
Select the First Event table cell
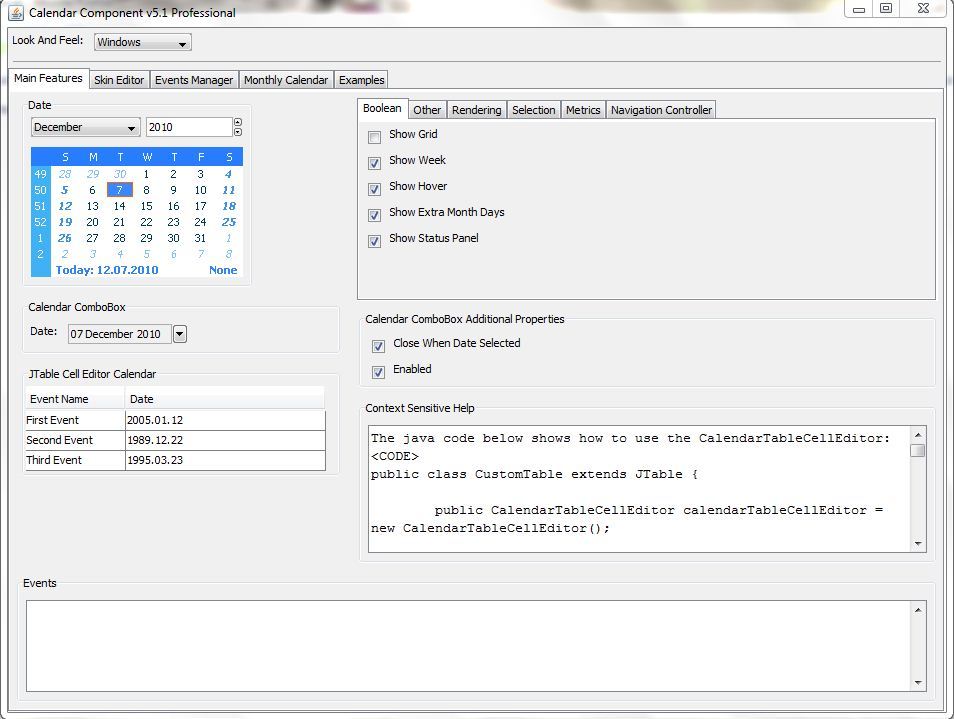pyautogui.click(x=75, y=420)
